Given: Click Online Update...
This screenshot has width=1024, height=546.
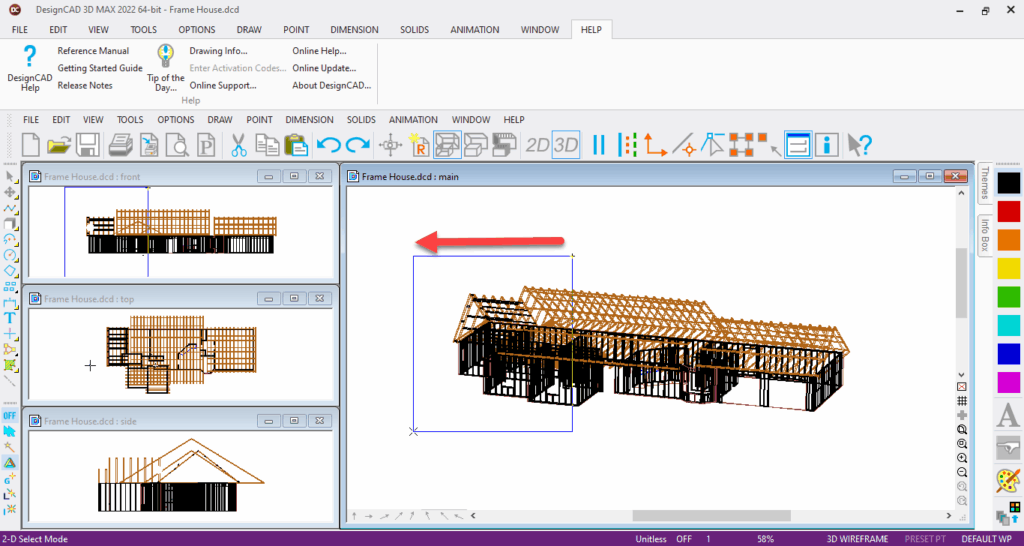Looking at the screenshot, I should click(324, 68).
